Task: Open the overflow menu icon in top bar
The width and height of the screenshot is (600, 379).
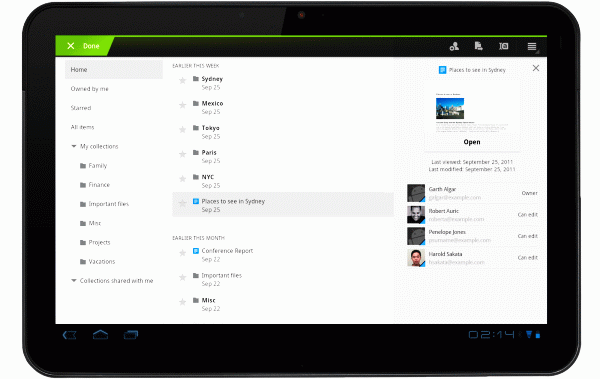Action: [x=532, y=46]
